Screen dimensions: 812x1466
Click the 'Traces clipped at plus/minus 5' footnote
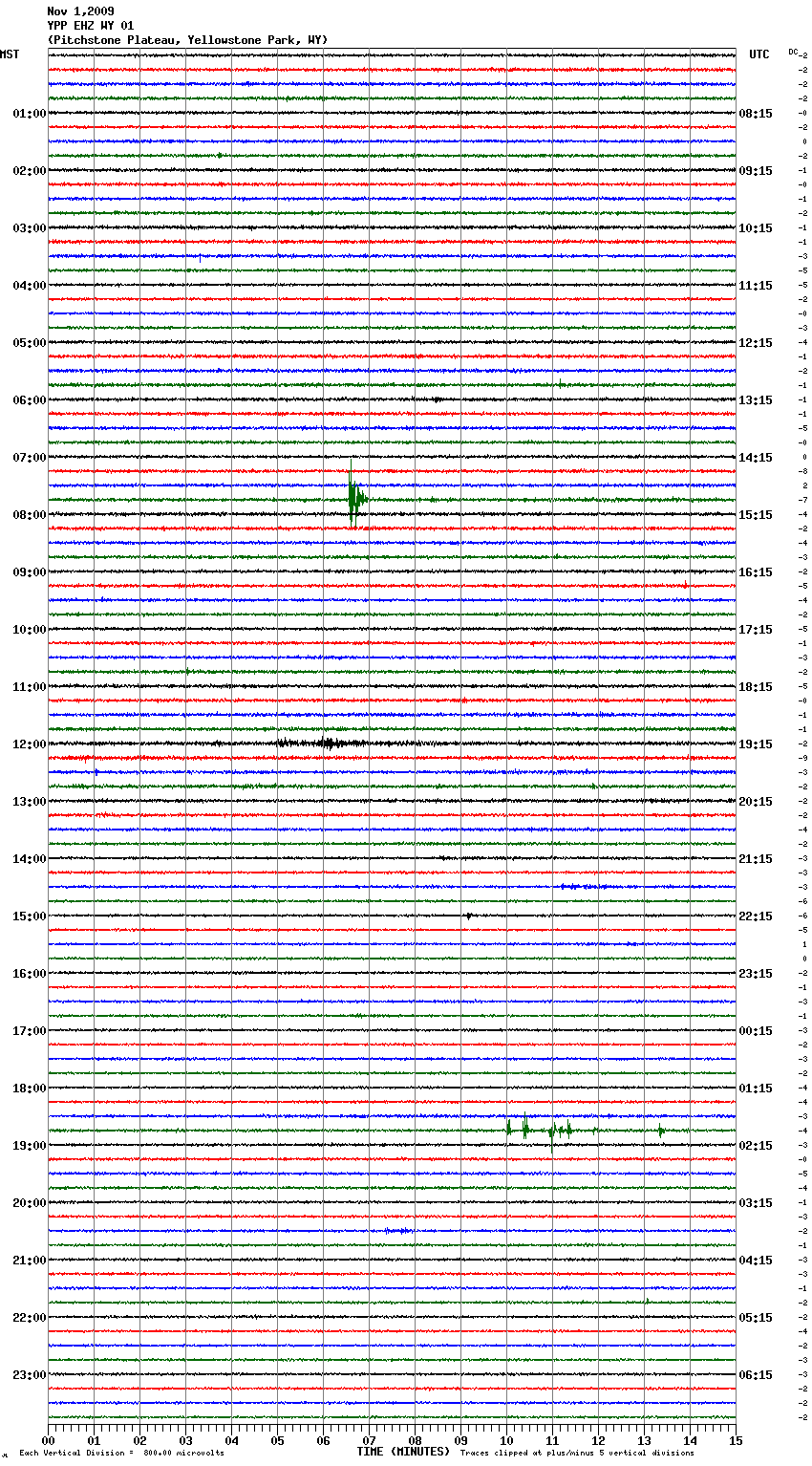(577, 1454)
